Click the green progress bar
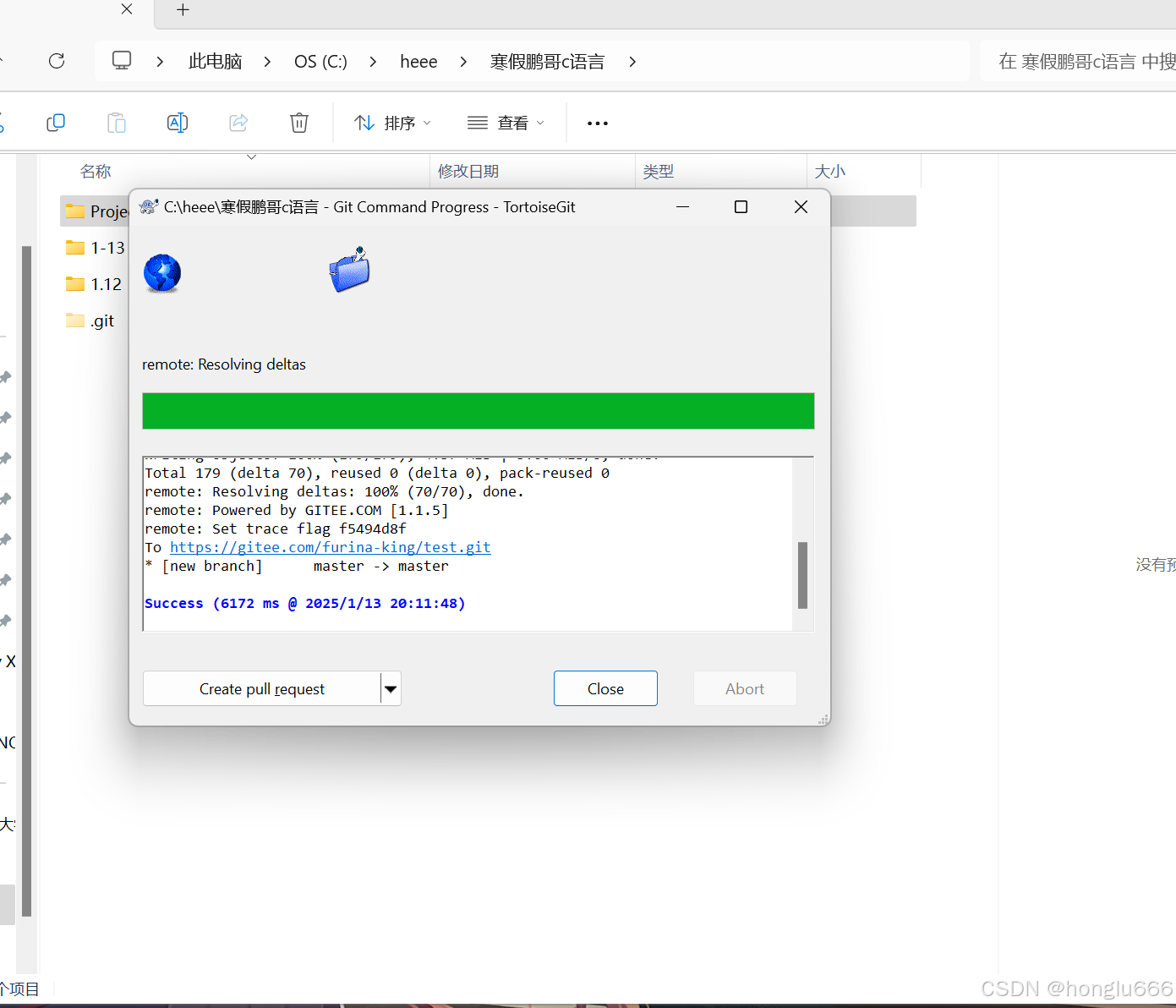This screenshot has height=1008, width=1176. (479, 411)
